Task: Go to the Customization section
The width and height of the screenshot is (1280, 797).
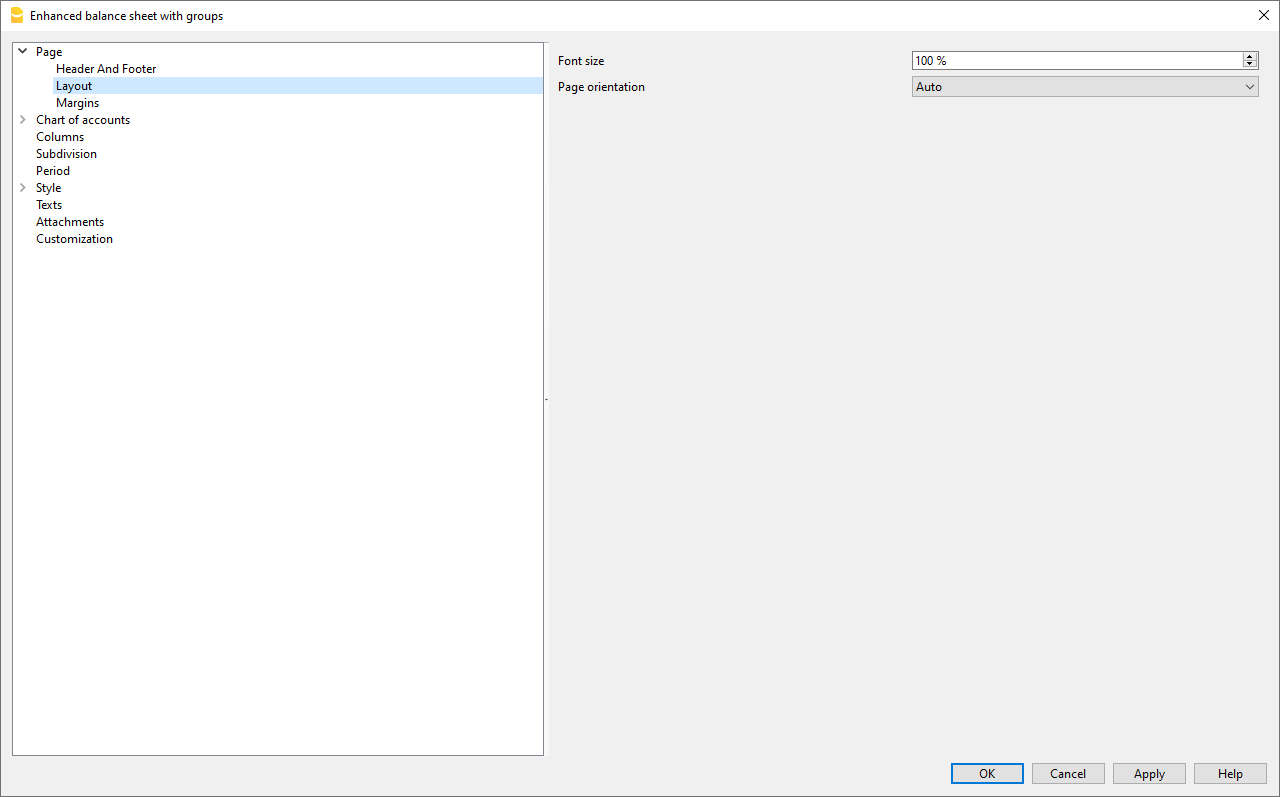Action: click(74, 239)
